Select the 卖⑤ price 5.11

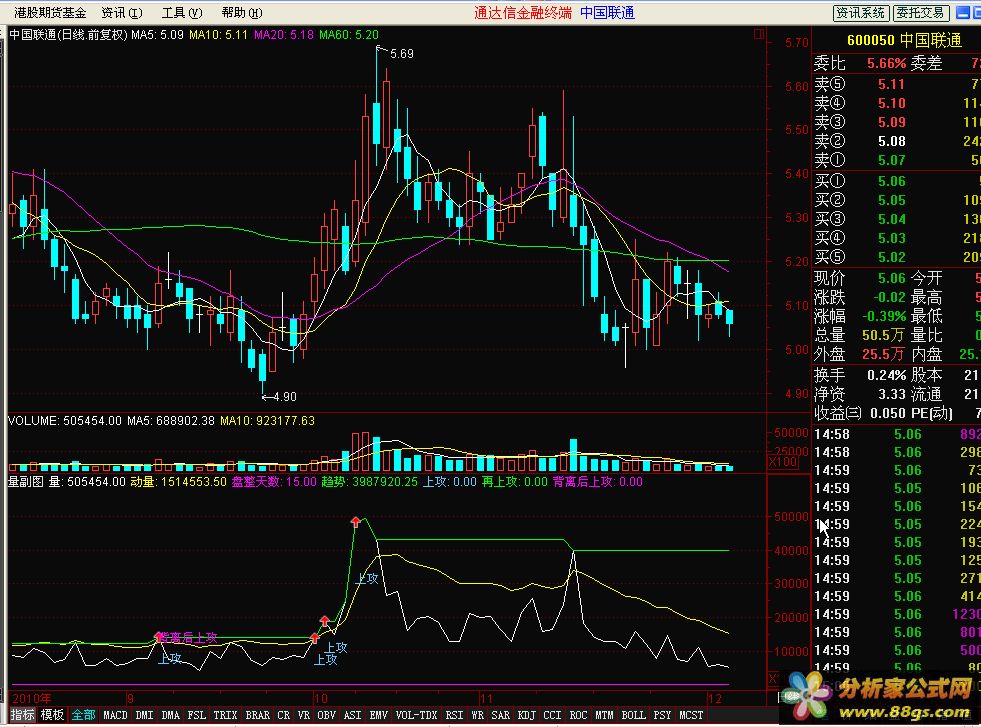pyautogui.click(x=892, y=84)
